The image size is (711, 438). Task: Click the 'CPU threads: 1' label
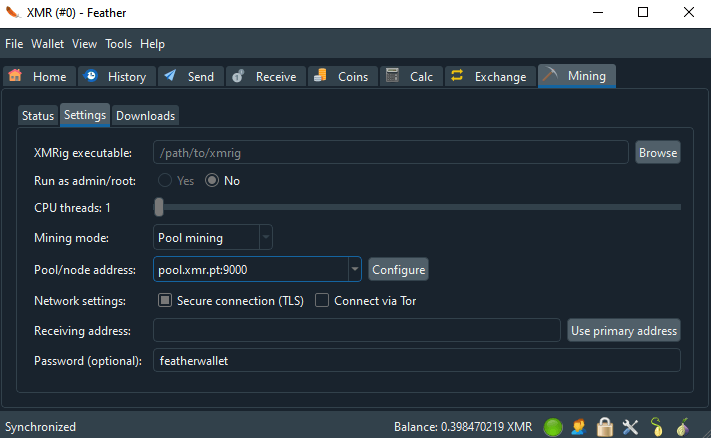click(72, 208)
